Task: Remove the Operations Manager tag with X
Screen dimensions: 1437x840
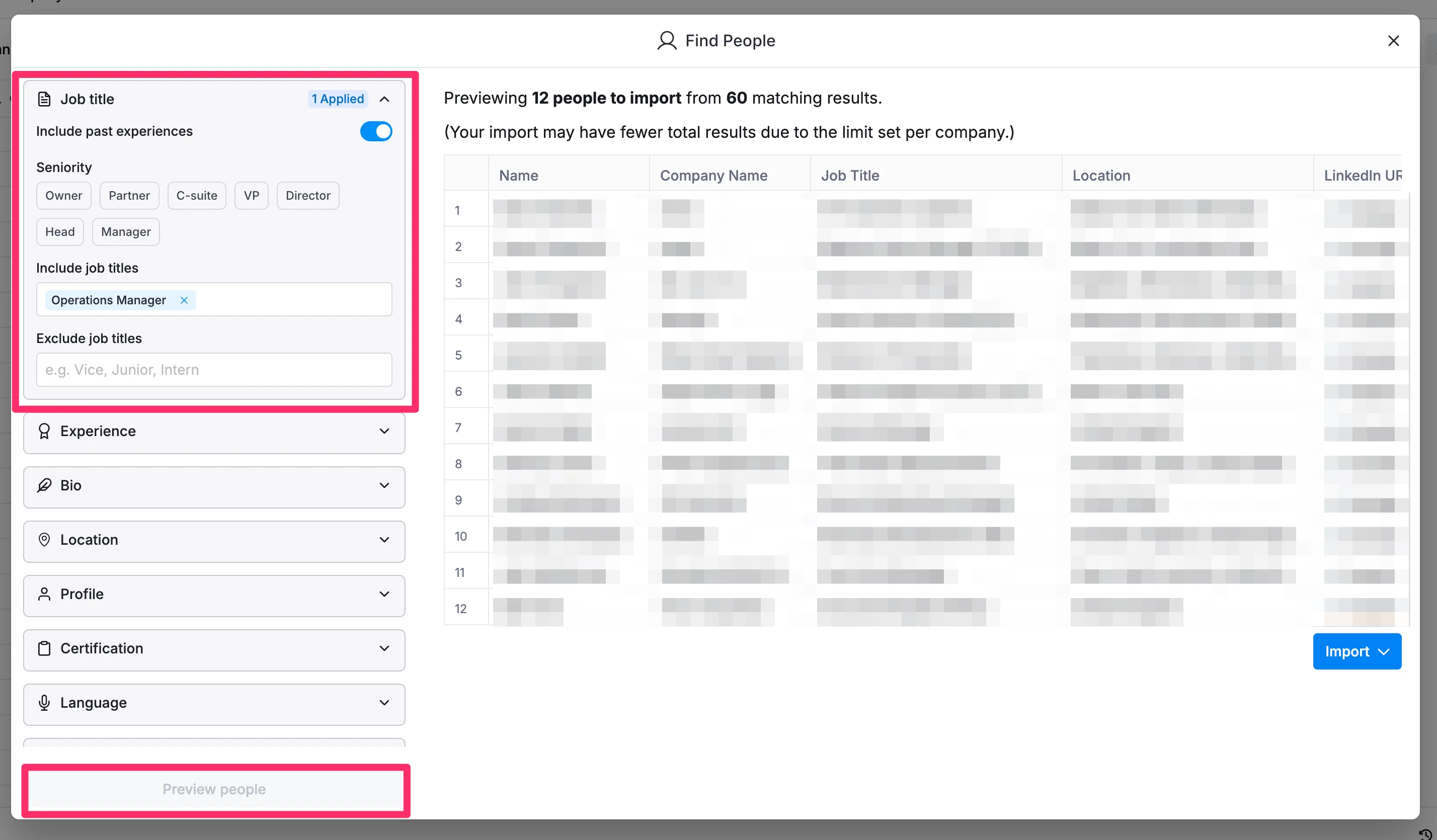Action: (184, 300)
